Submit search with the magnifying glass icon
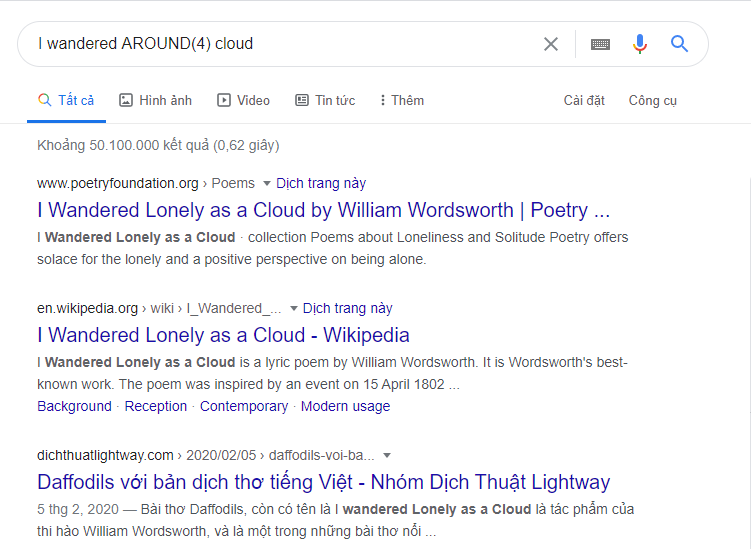The width and height of the screenshot is (751, 549). point(679,44)
